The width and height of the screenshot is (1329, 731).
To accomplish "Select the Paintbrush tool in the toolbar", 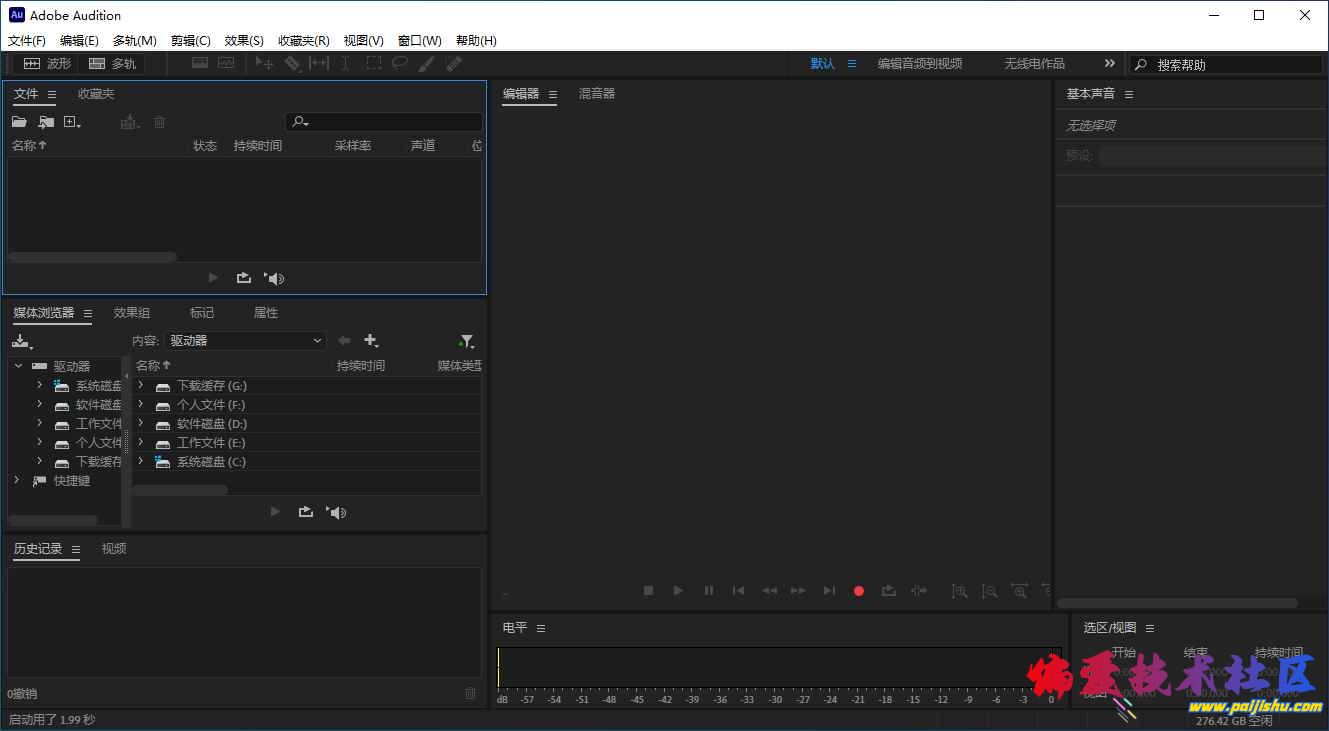I will pyautogui.click(x=426, y=63).
